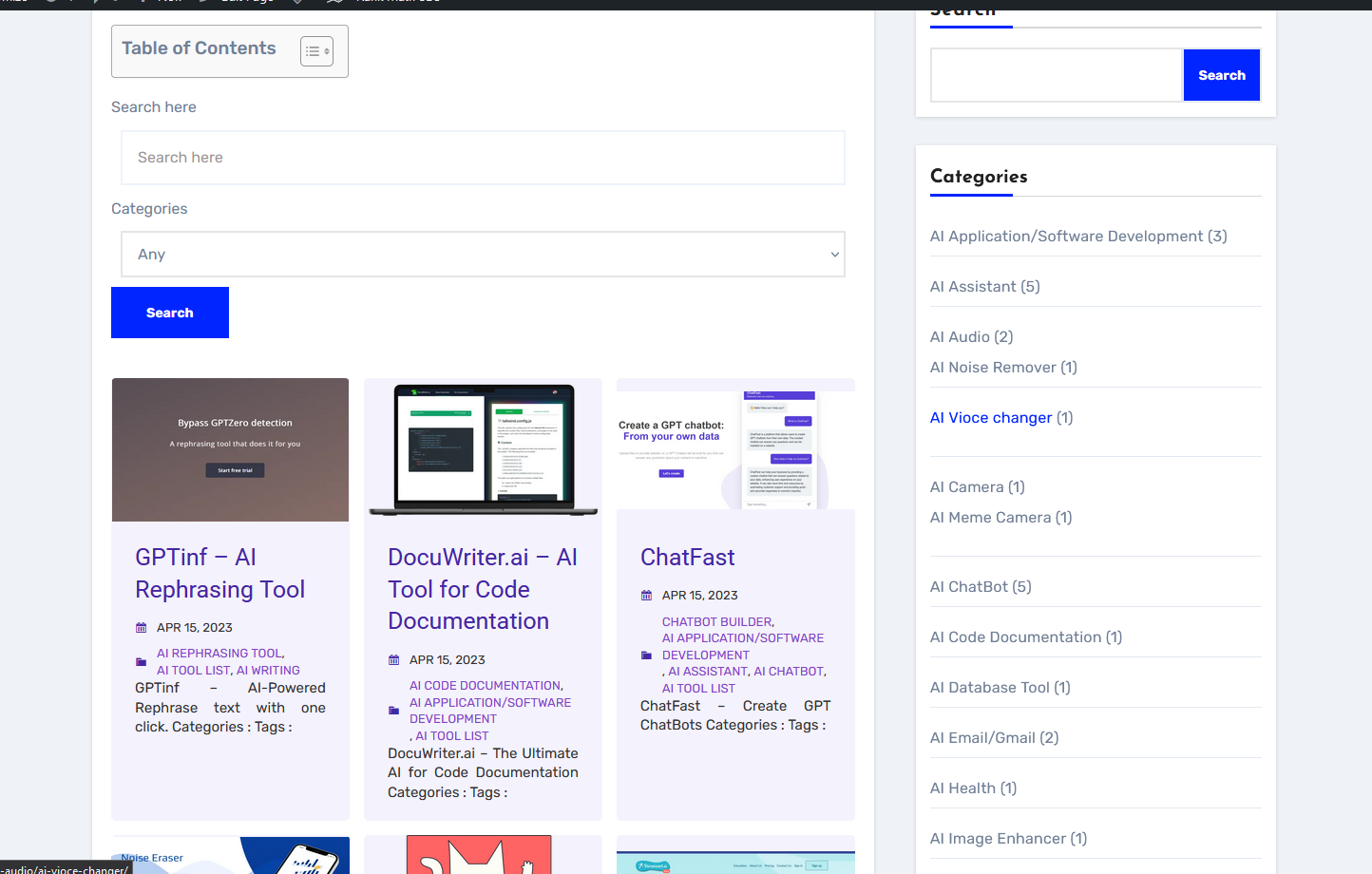Select 'AI CHATBOT' tag in ChatFast card
The width and height of the screenshot is (1372, 874).
click(789, 672)
